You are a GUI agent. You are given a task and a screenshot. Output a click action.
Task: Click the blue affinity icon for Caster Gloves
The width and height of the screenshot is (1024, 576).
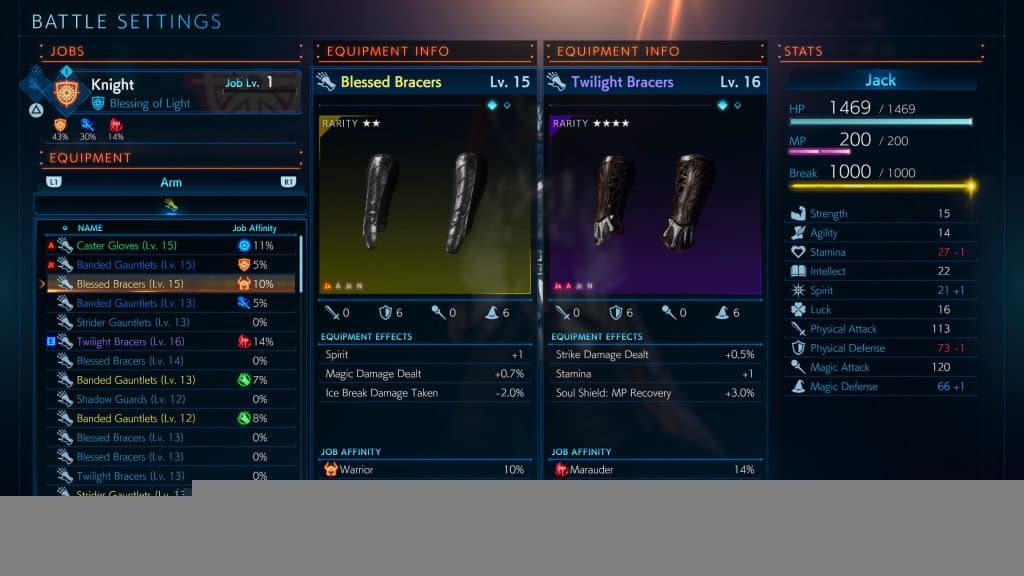pyautogui.click(x=244, y=246)
